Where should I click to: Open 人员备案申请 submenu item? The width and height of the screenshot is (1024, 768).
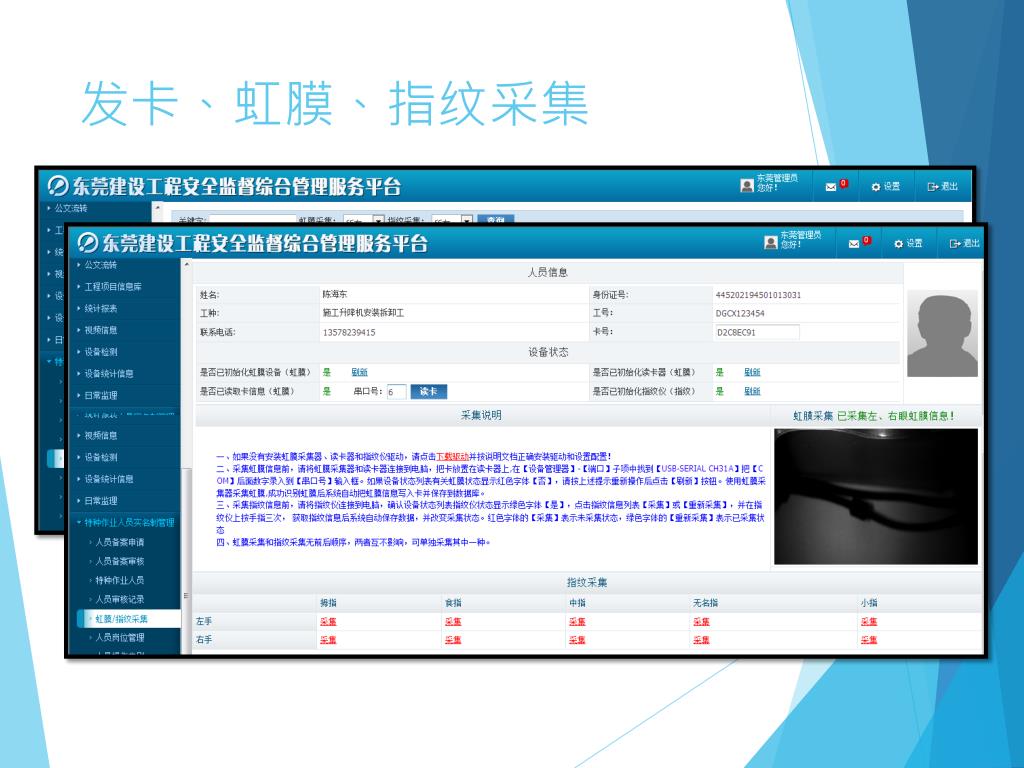(x=120, y=542)
